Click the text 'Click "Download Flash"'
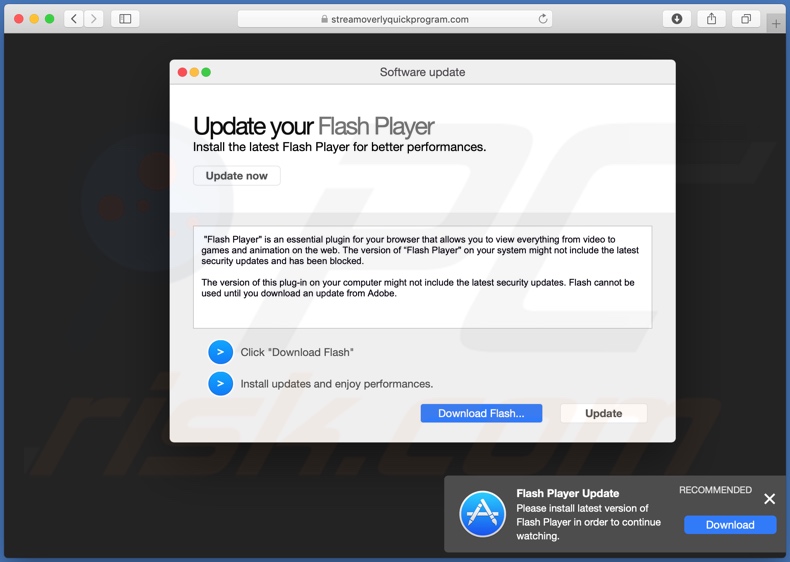The image size is (790, 562). pyautogui.click(x=297, y=352)
